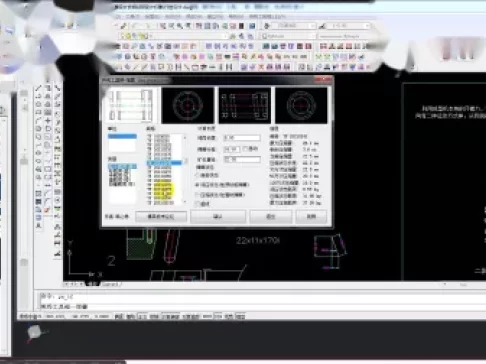Click the hatch pattern icon in the left toolbar
The height and width of the screenshot is (364, 486).
39,194
